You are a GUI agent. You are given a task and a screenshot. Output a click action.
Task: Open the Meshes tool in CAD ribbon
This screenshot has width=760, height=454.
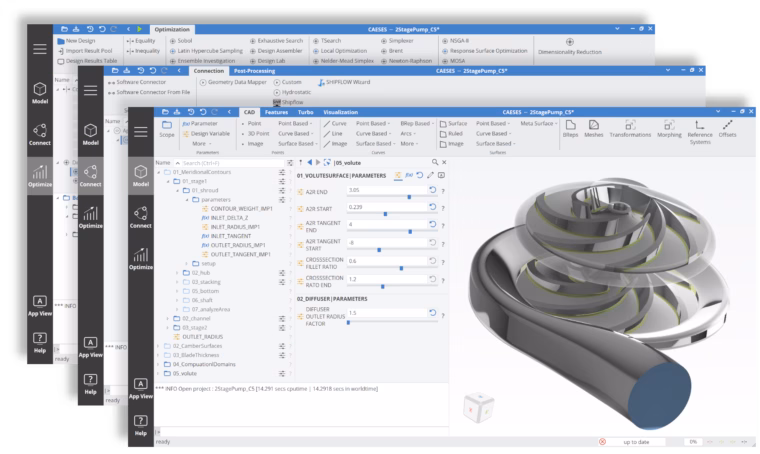(x=593, y=128)
